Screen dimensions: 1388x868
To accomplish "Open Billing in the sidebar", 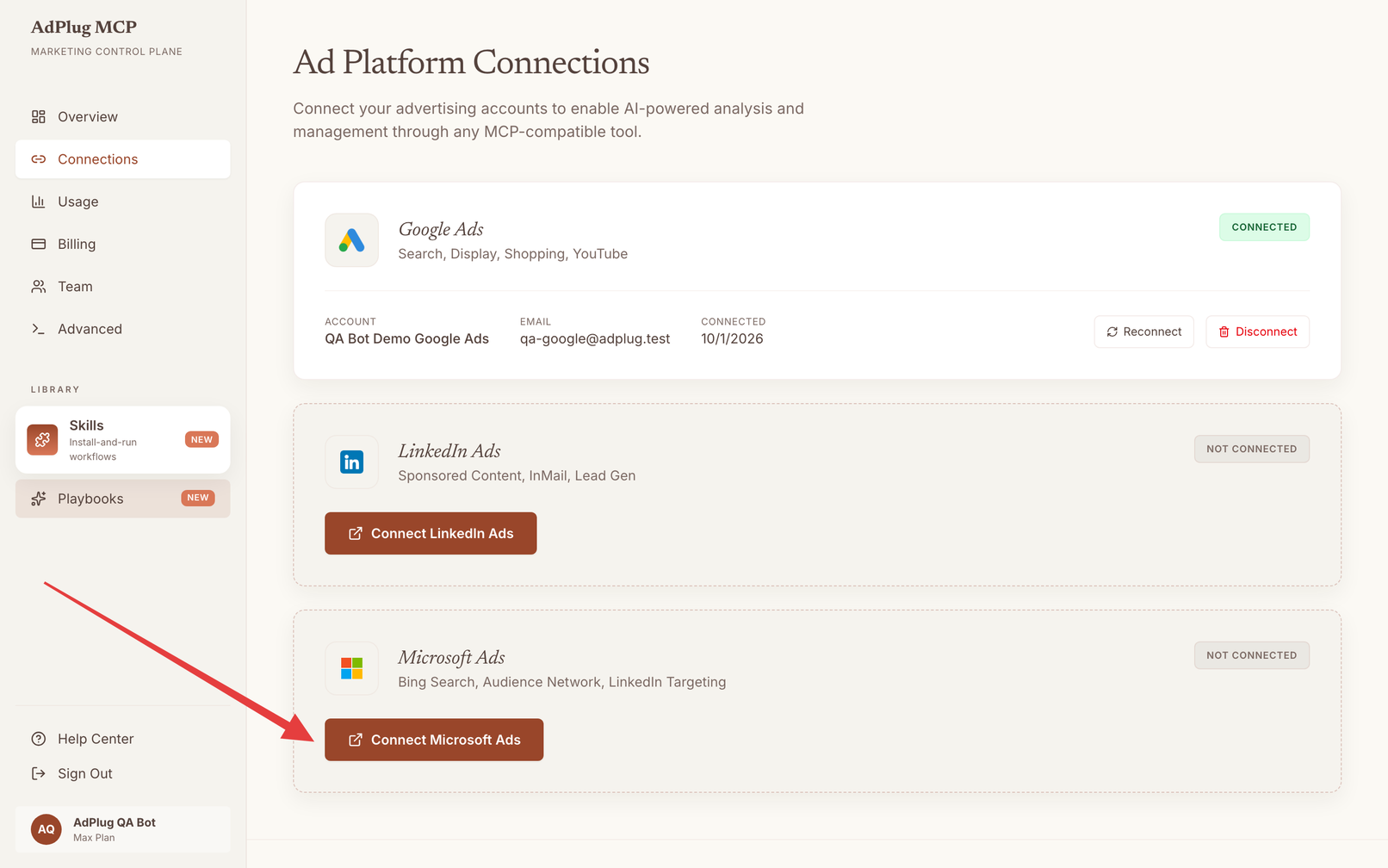I will point(122,244).
